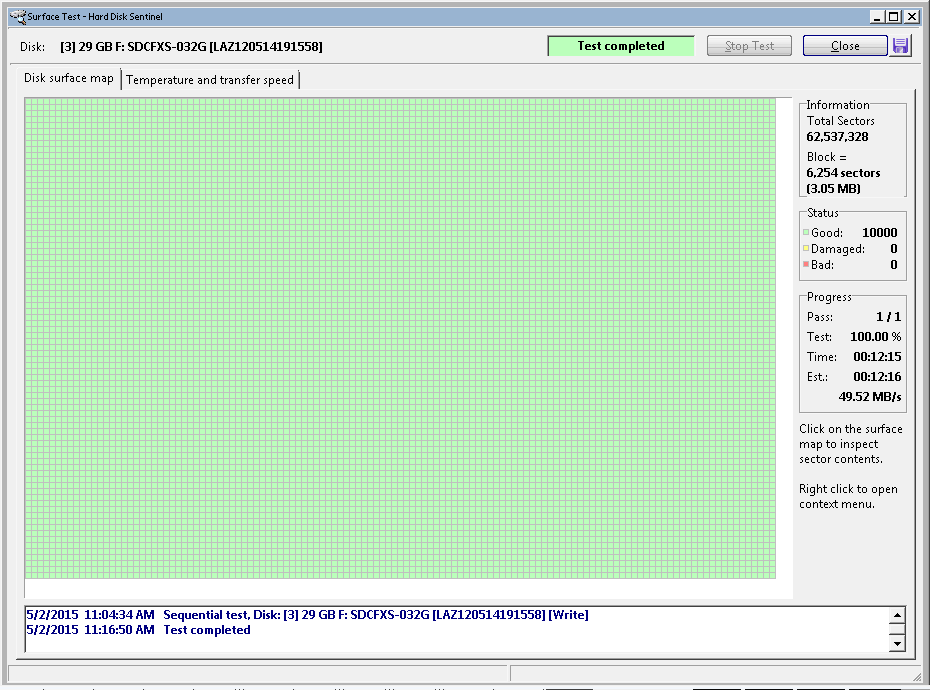
Task: Maximize the Surface Test window
Action: point(894,16)
